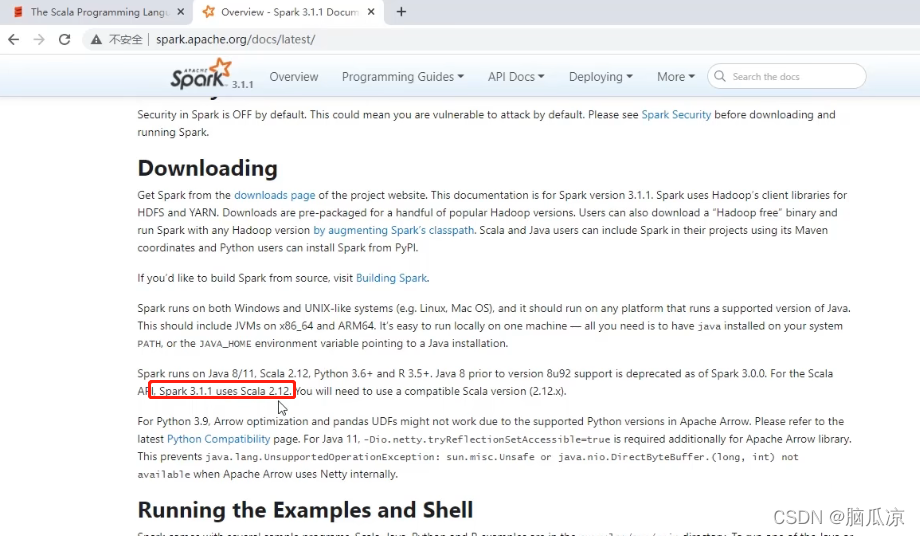
Task: Open the Building Spark link
Action: (391, 278)
